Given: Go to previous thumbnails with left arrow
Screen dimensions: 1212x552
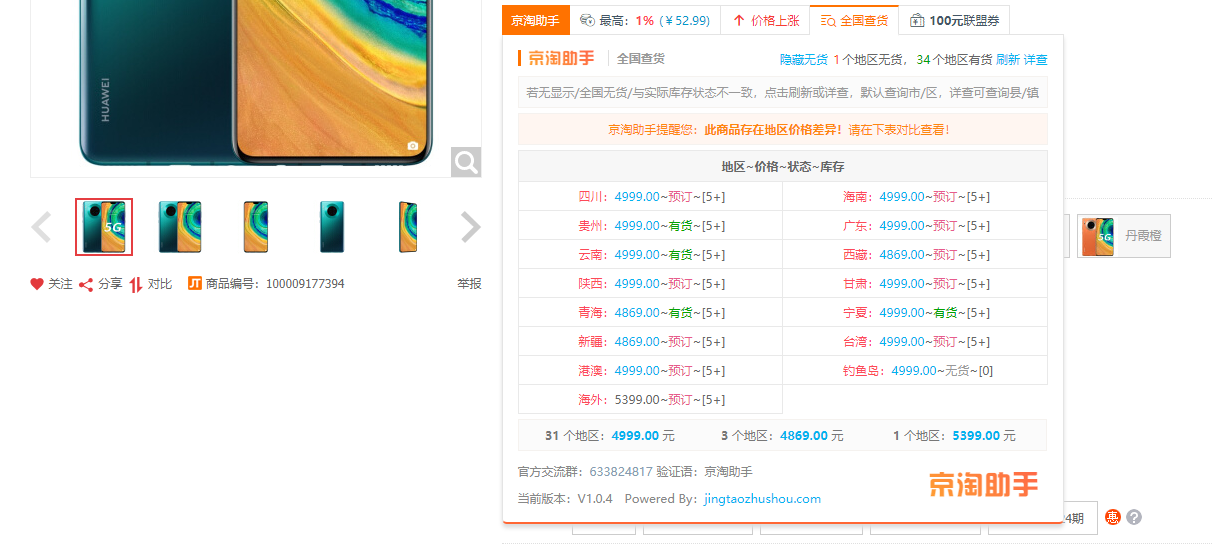Looking at the screenshot, I should pos(41,228).
